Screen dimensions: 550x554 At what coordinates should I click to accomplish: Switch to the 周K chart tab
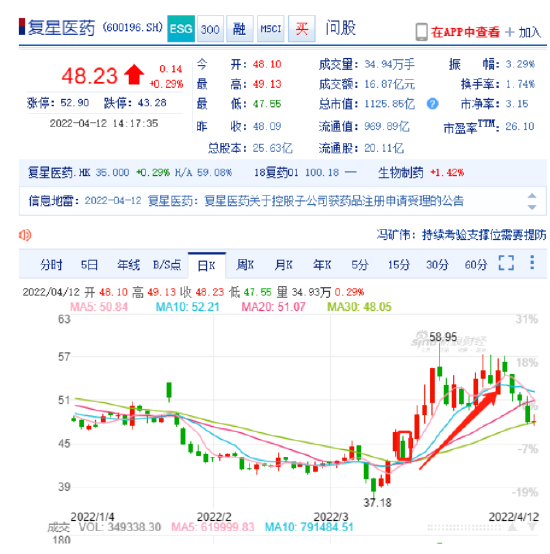coord(245,265)
